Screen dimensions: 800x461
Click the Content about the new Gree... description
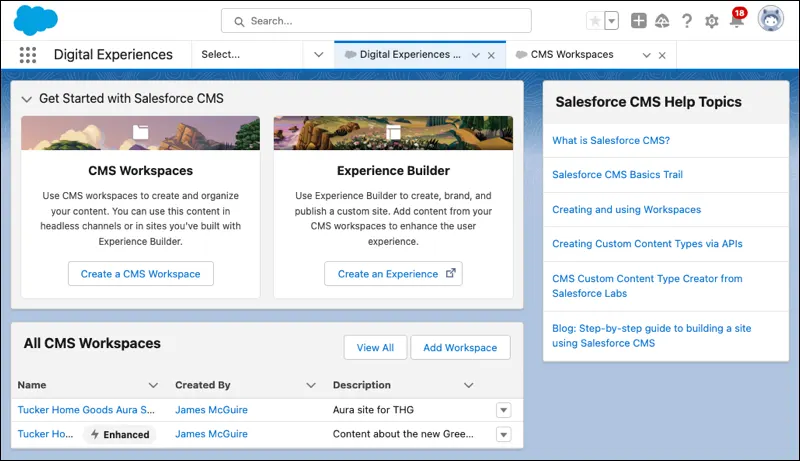[403, 434]
